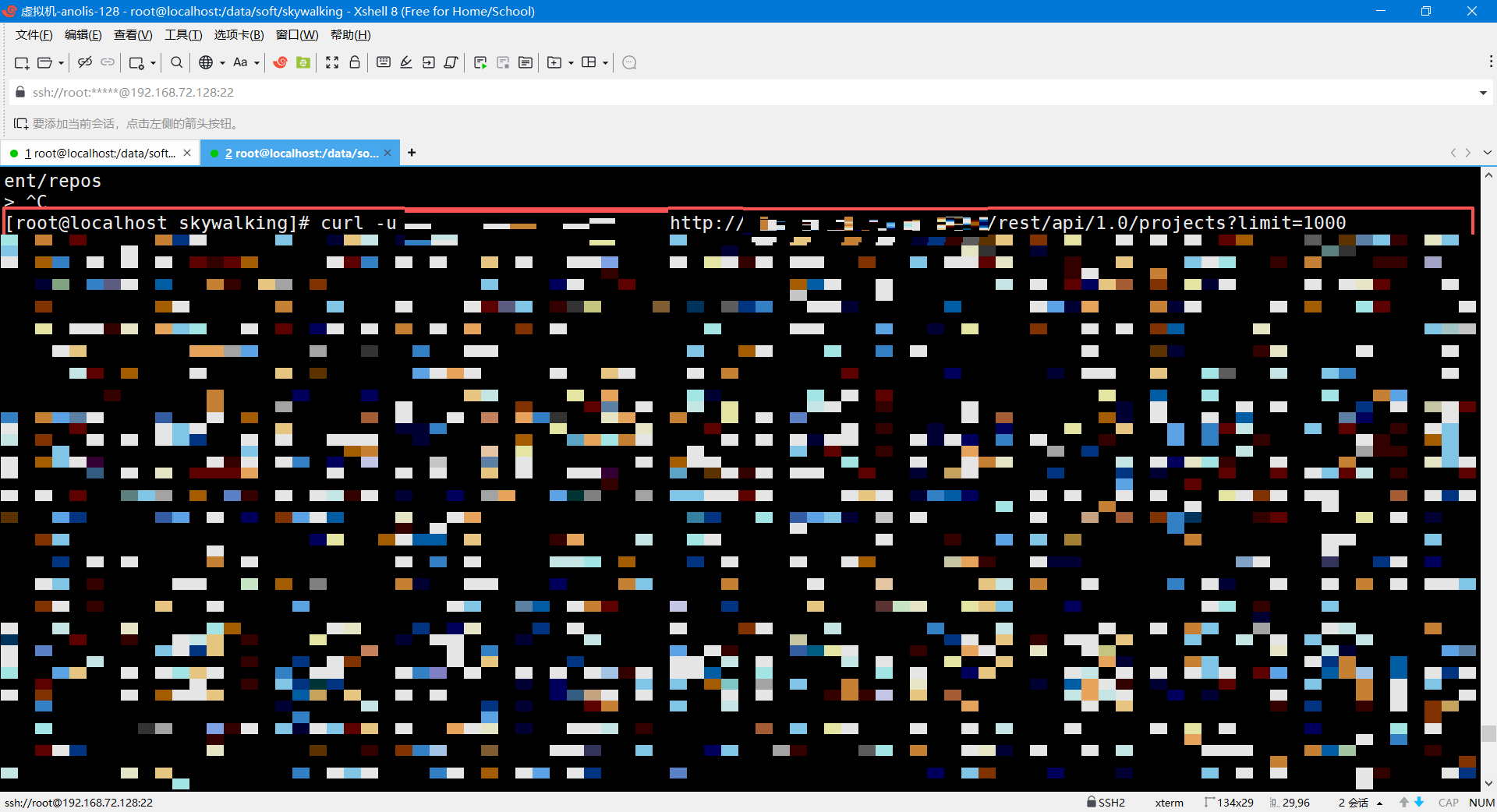This screenshot has height=812, width=1497.
Task: Open session Properties gear icon
Action: 136,62
